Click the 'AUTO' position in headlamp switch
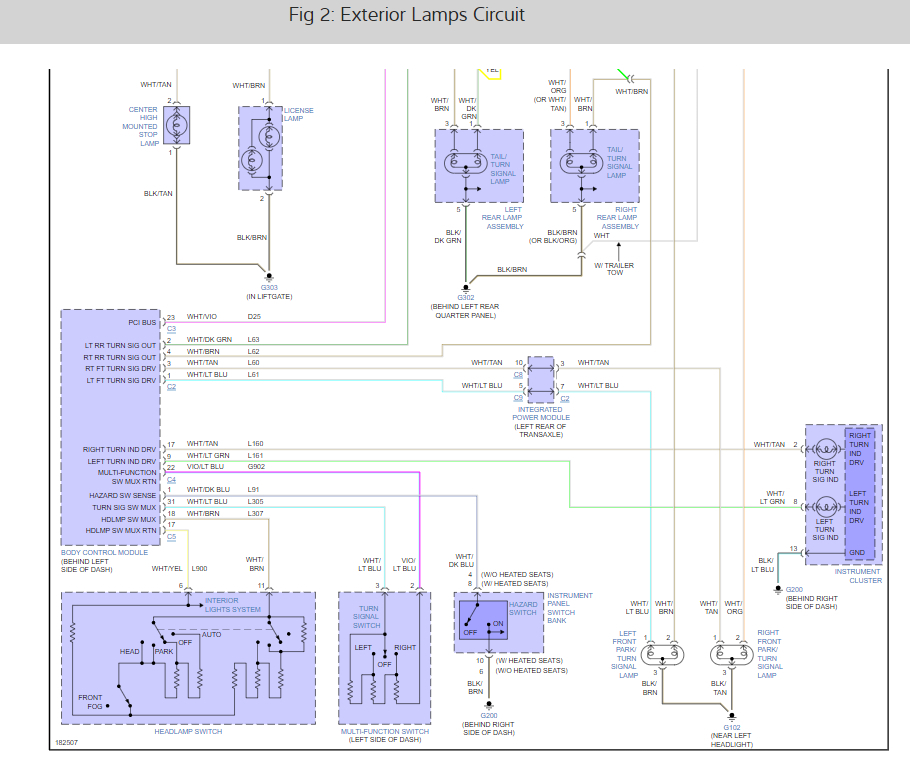 [211, 635]
